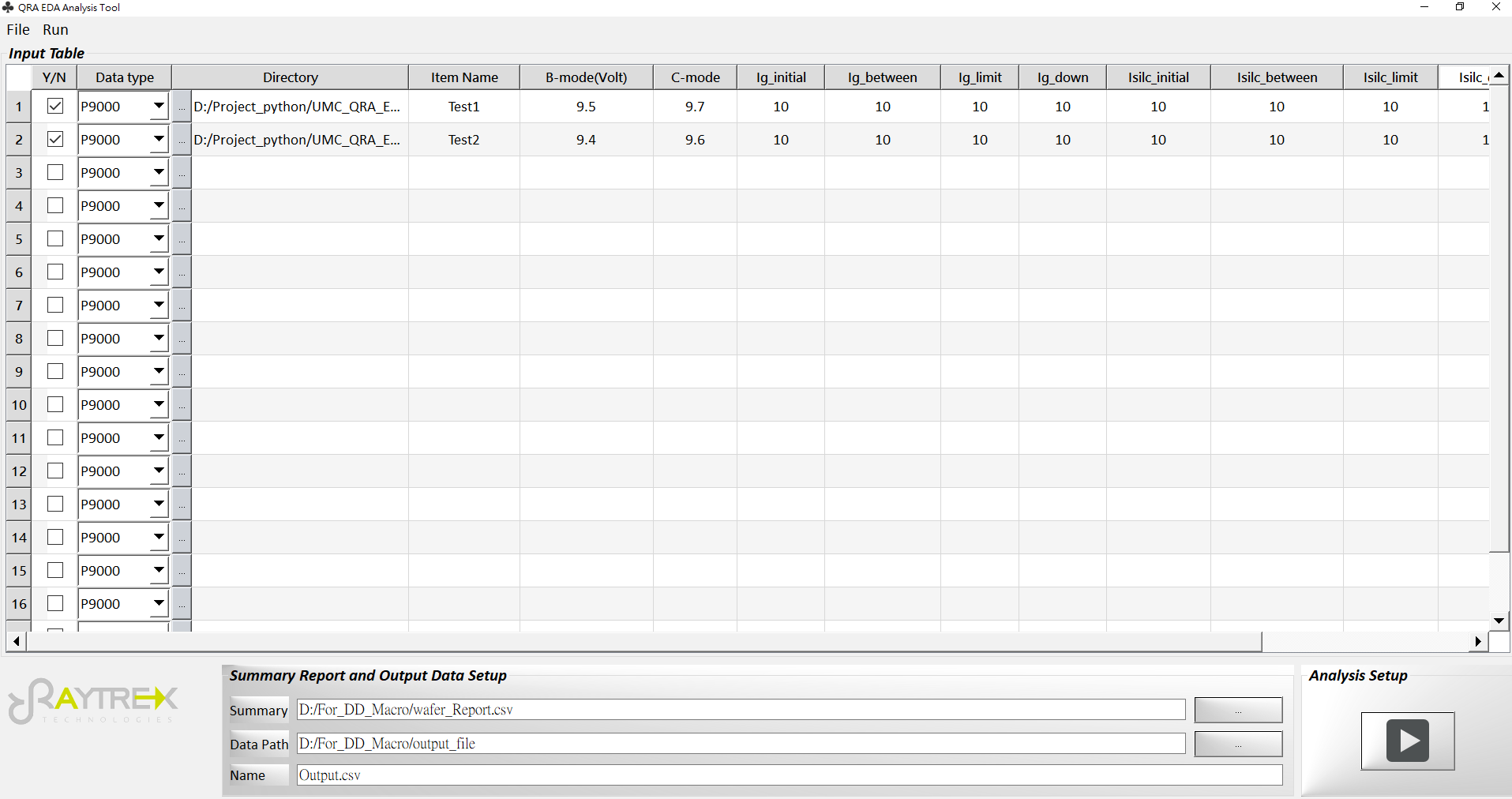Click the directory browse button in row 3
The width and height of the screenshot is (1512, 799).
click(x=182, y=173)
